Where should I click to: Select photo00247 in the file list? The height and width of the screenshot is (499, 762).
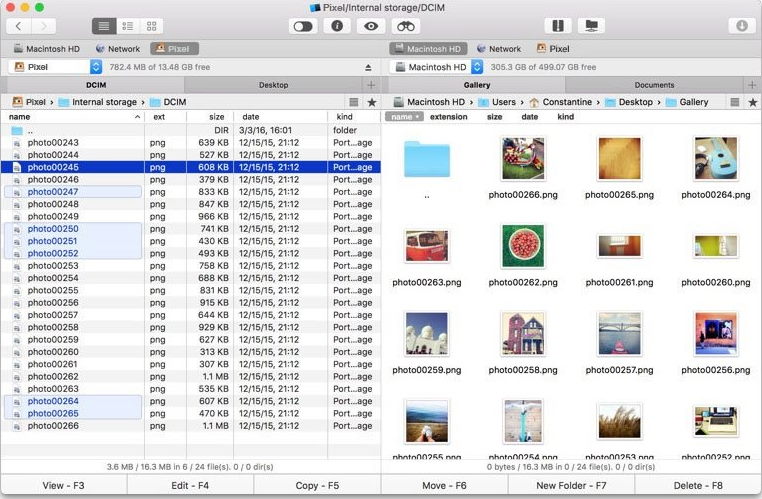pos(190,192)
